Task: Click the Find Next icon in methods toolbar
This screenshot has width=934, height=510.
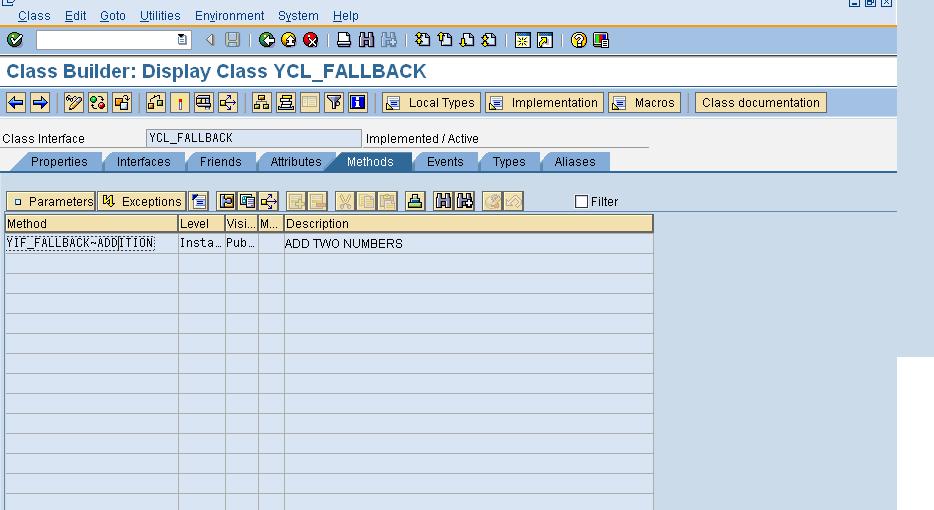Action: tap(465, 201)
